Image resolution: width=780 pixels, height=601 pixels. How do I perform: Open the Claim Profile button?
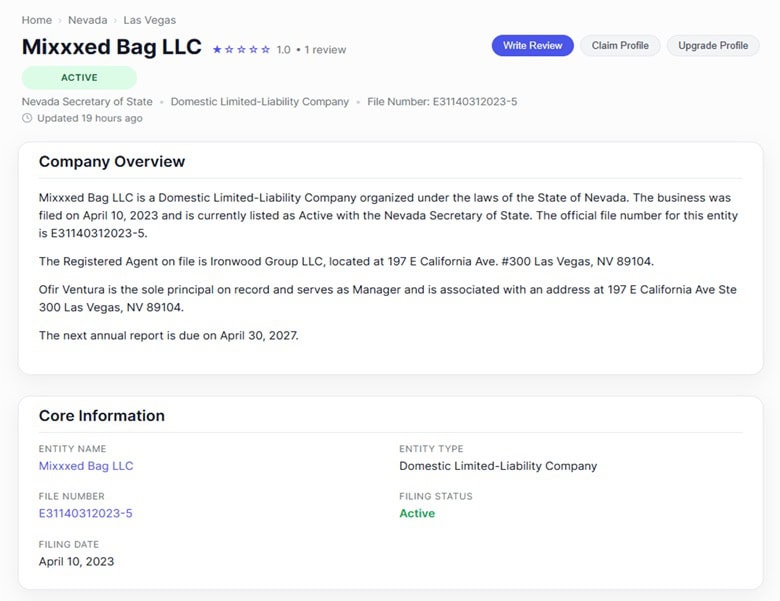pyautogui.click(x=620, y=45)
